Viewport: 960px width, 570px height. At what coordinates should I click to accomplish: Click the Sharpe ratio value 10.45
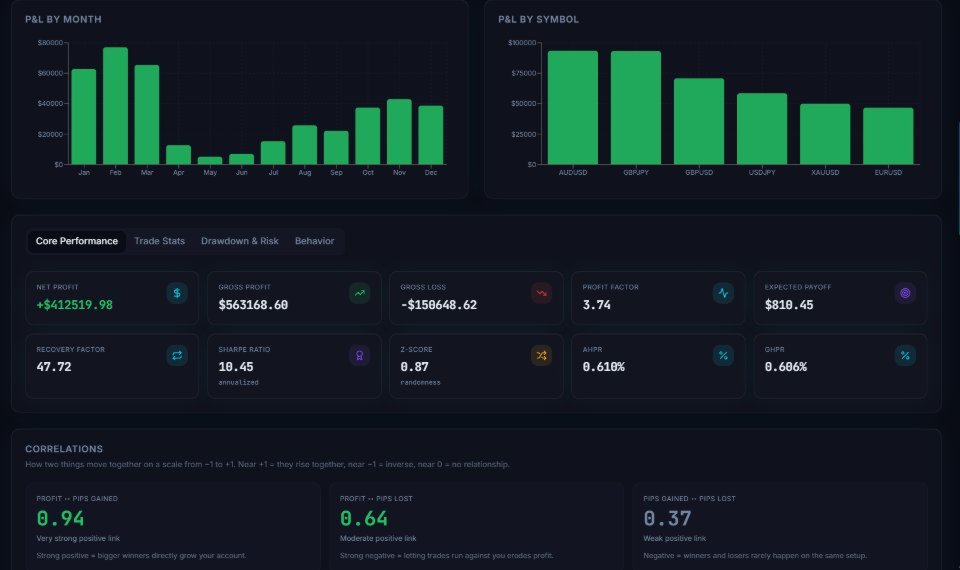coord(236,367)
